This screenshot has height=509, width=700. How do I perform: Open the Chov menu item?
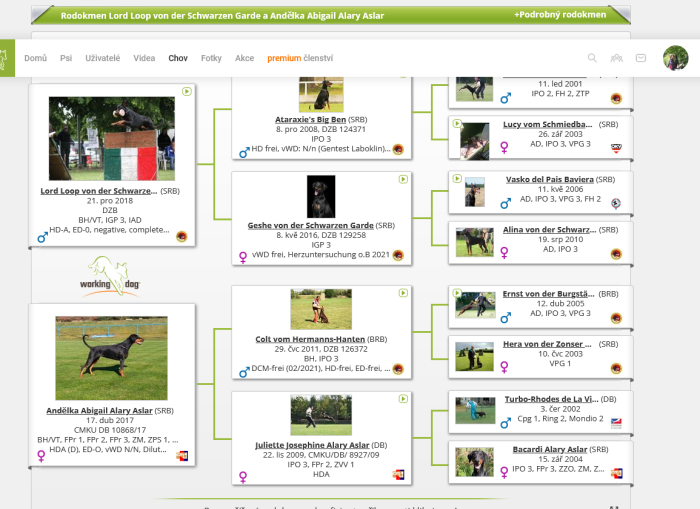178,58
